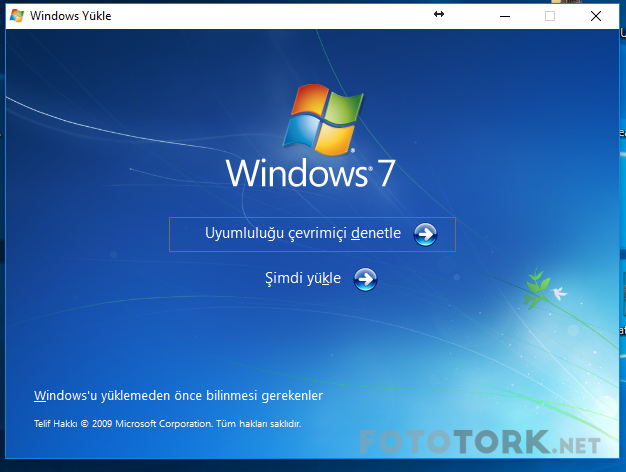This screenshot has height=472, width=626.
Task: Start installation with Şimdi yükle
Action: coord(321,279)
